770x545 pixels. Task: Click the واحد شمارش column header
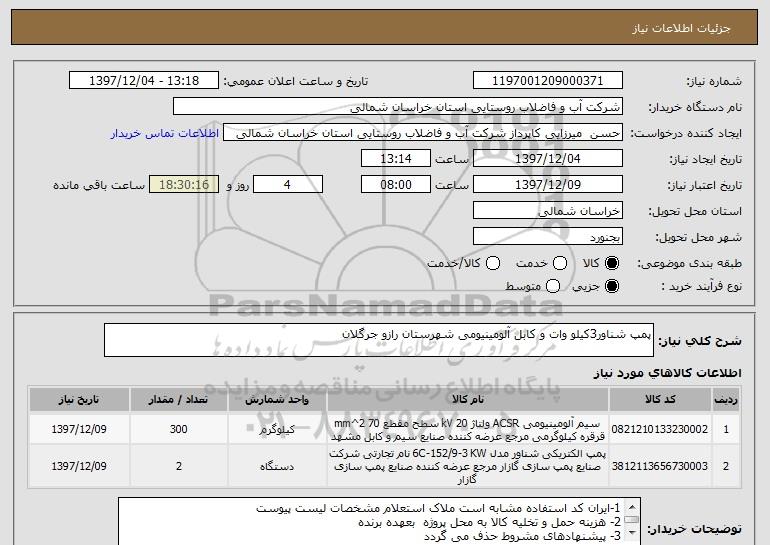point(277,400)
